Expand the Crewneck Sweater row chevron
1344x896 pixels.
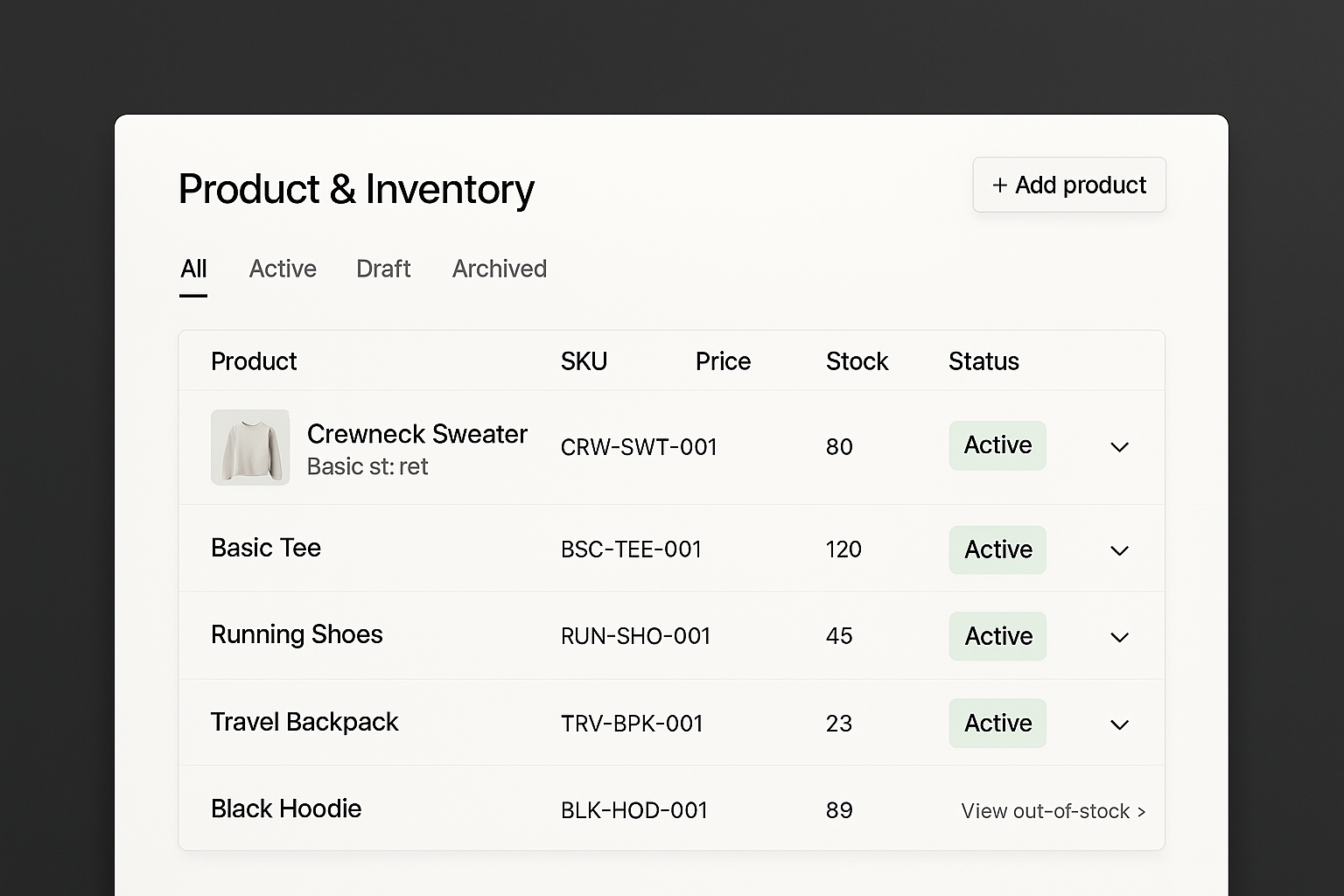coord(1119,447)
